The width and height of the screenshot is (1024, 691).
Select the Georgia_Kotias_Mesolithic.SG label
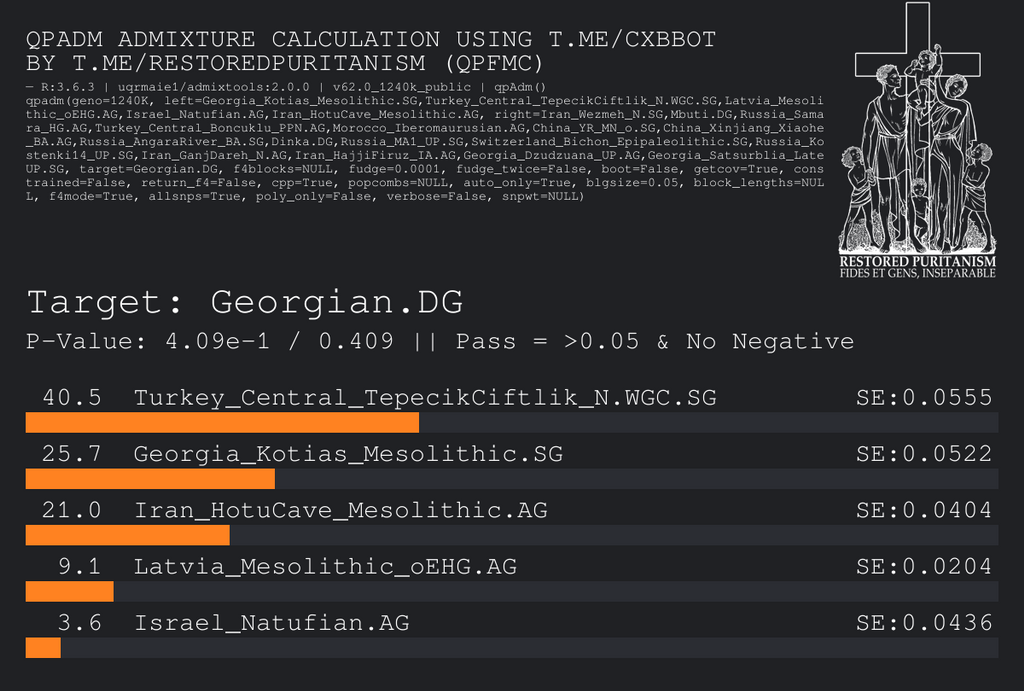348,454
